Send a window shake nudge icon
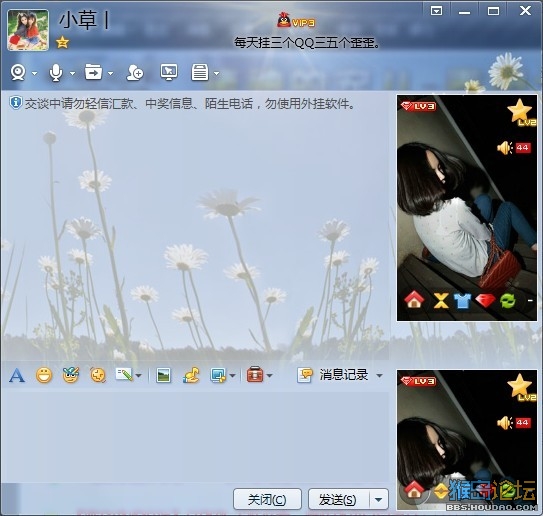The width and height of the screenshot is (543, 516). tap(98, 375)
